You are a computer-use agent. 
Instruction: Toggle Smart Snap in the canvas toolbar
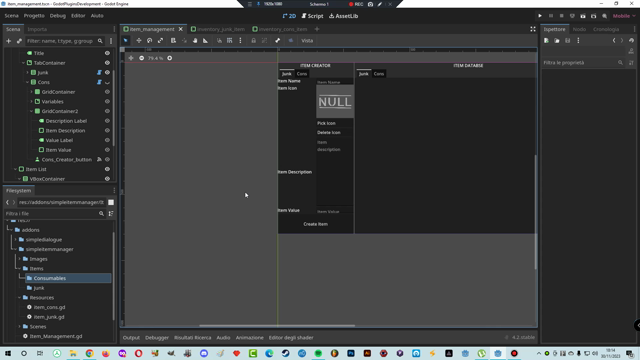219,40
